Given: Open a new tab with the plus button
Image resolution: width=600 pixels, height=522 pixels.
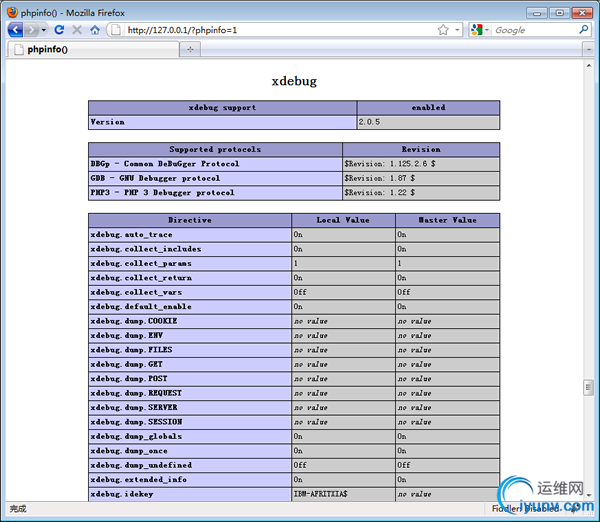Looking at the screenshot, I should [190, 49].
